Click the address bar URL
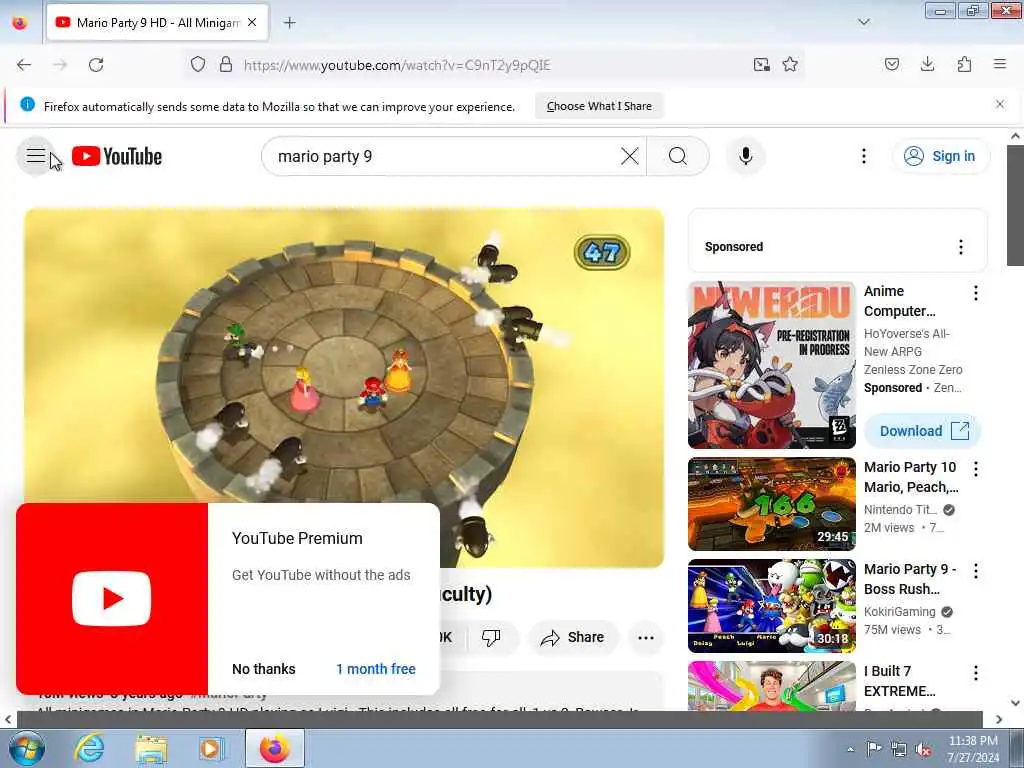This screenshot has width=1024, height=768. click(x=396, y=65)
